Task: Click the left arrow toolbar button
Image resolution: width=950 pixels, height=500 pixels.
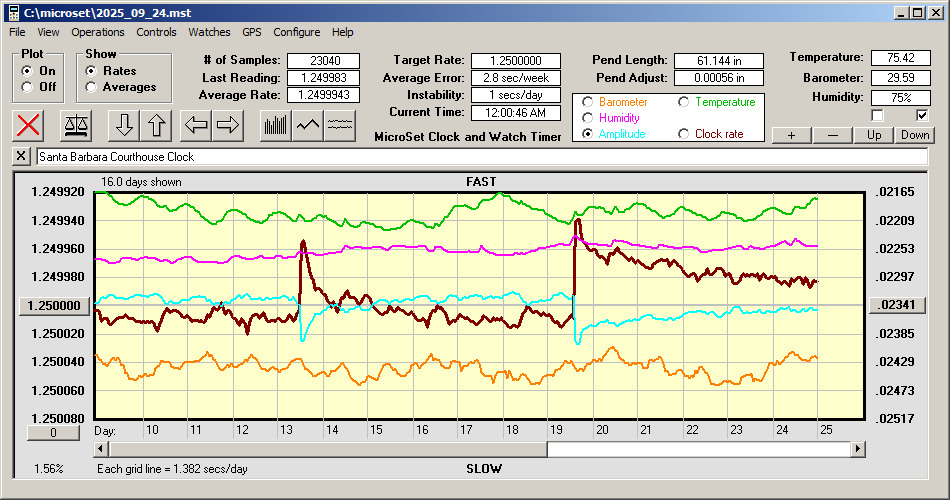Action: (196, 125)
